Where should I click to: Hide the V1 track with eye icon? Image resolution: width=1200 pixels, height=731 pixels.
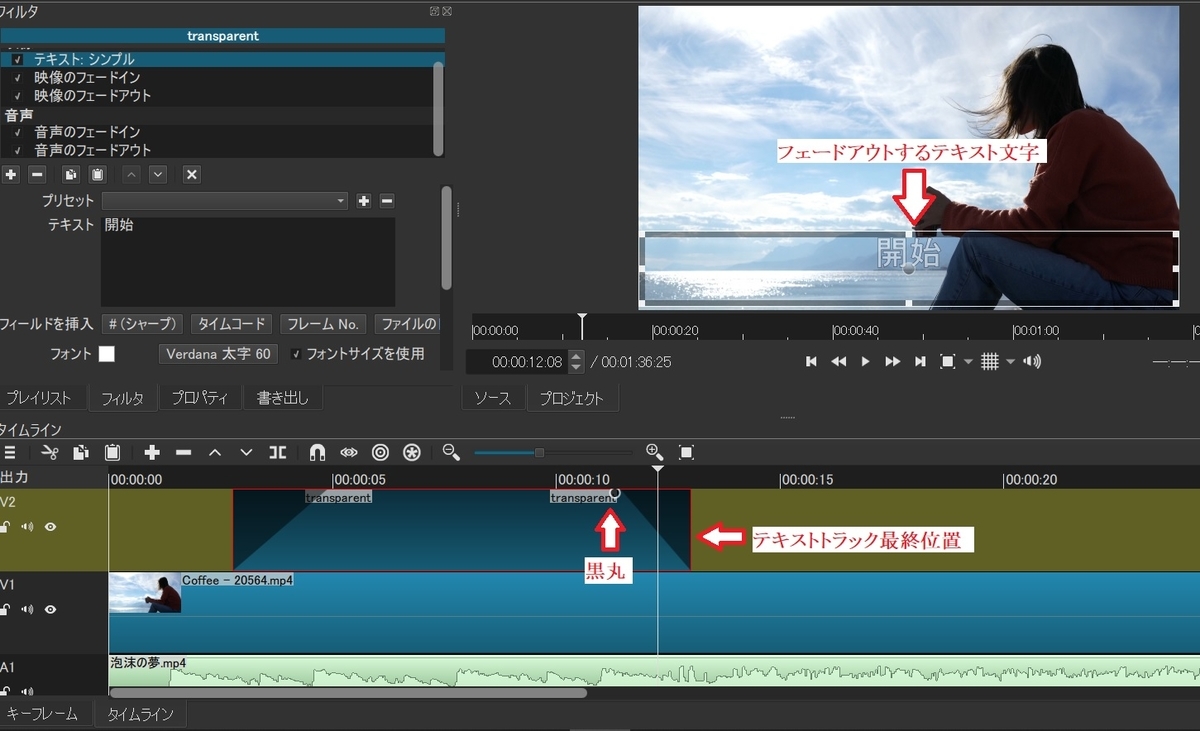(x=50, y=609)
